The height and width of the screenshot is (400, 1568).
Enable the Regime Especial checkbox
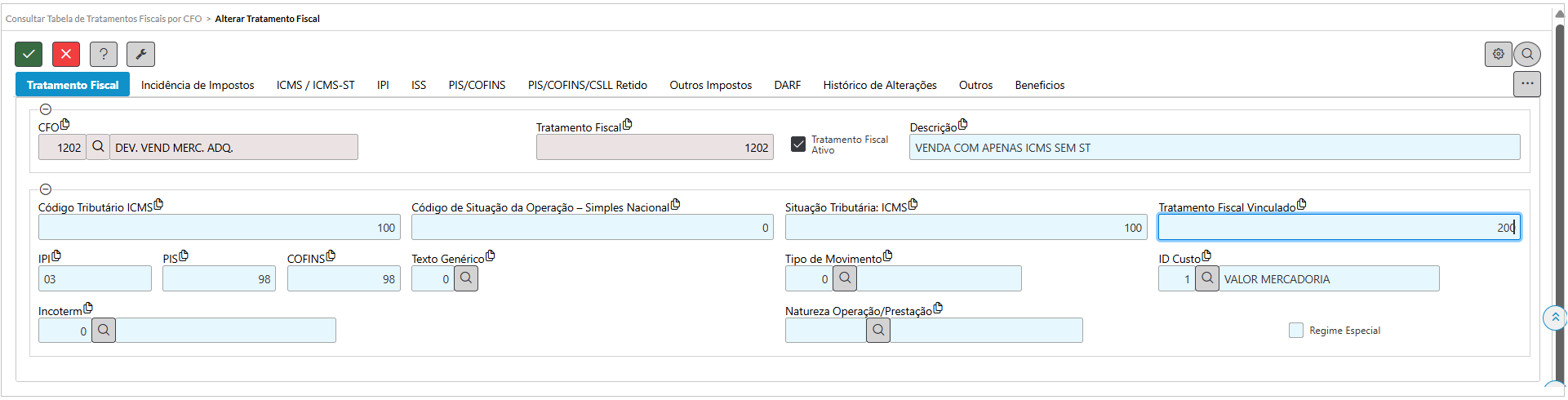coord(1296,331)
